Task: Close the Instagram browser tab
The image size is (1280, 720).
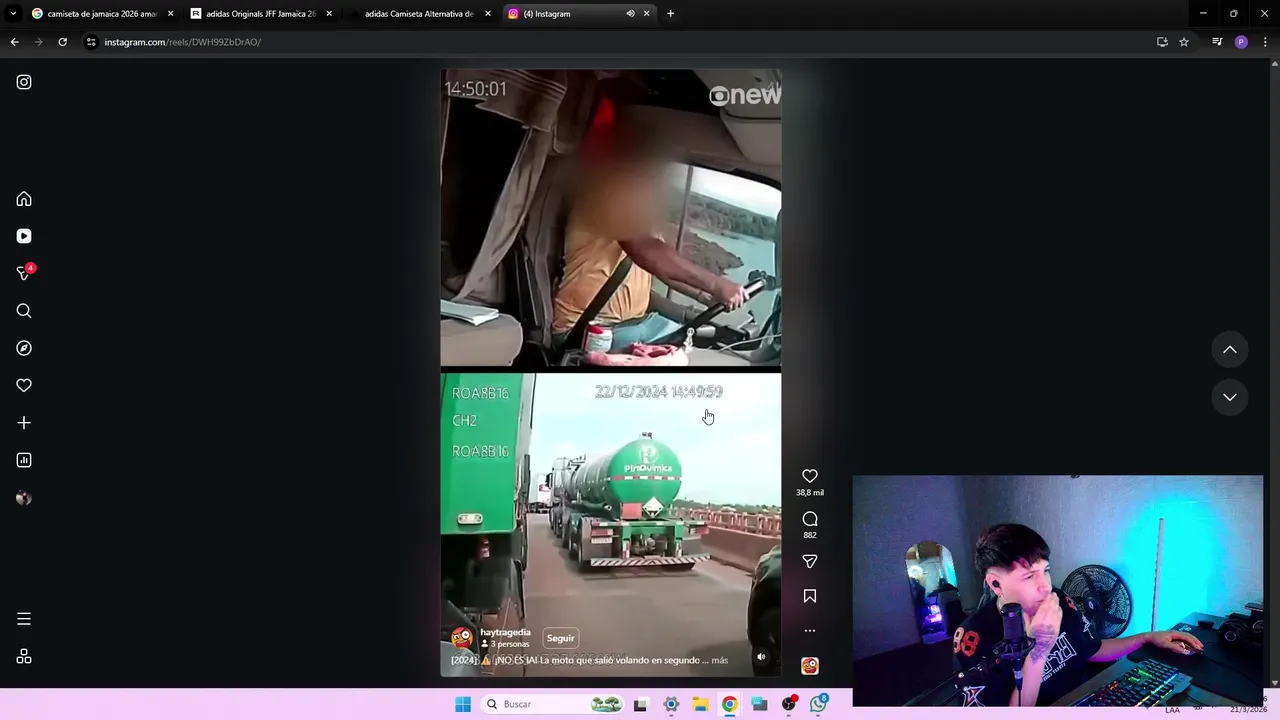Action: point(646,14)
